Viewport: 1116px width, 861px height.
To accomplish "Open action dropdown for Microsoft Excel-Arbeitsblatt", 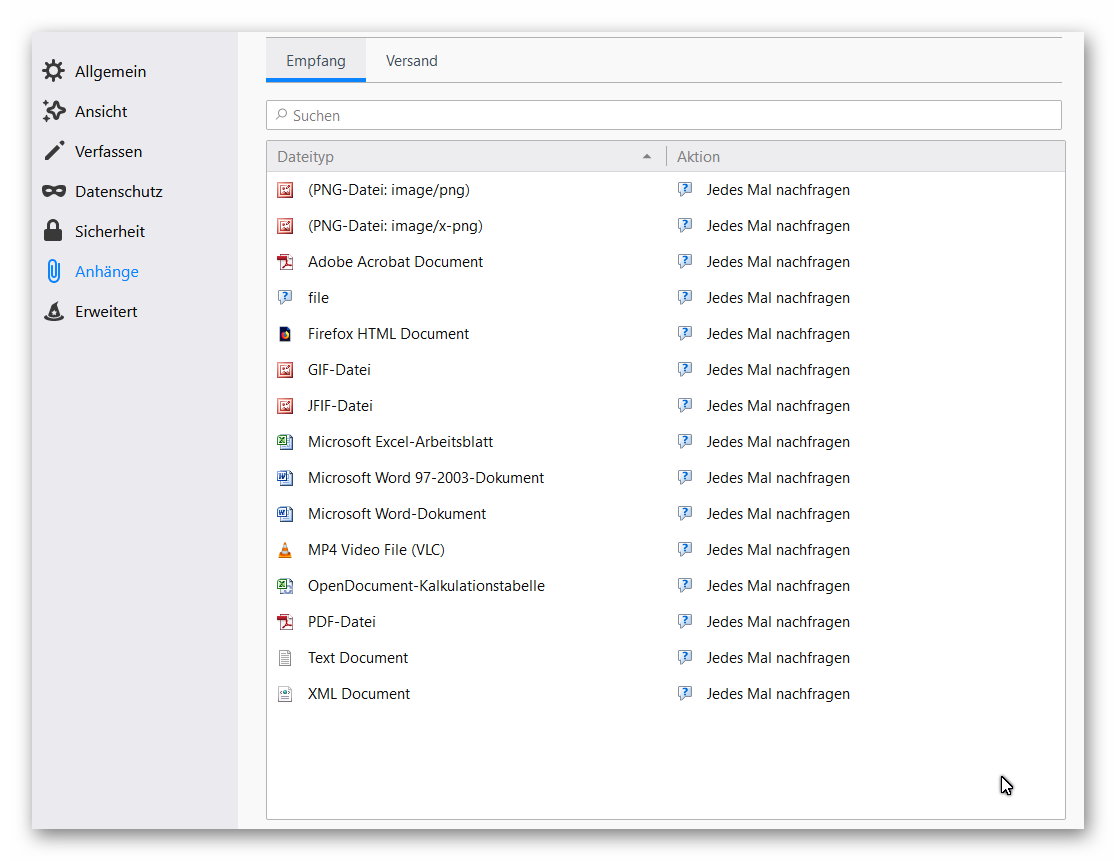I will (x=777, y=442).
